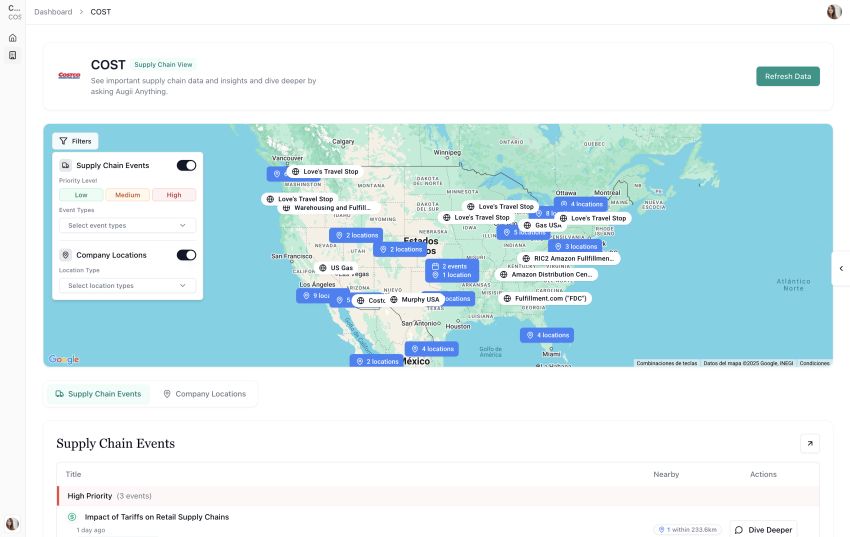Click the 4 locations cluster near Ottawa
This screenshot has height=537, width=850.
point(581,204)
